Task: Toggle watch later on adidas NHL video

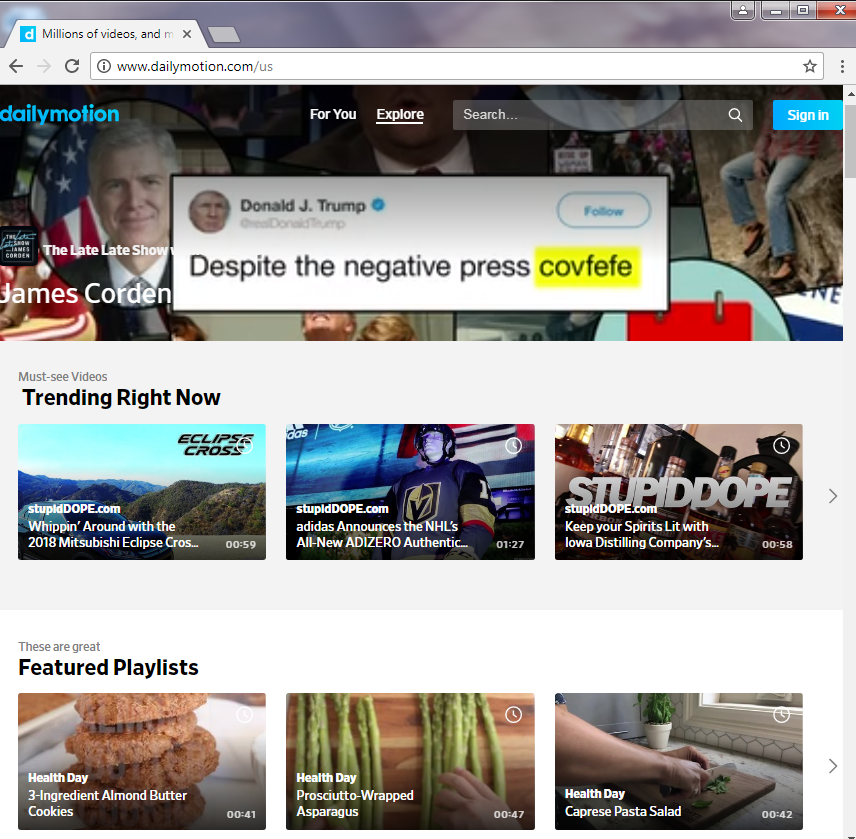Action: tap(513, 446)
